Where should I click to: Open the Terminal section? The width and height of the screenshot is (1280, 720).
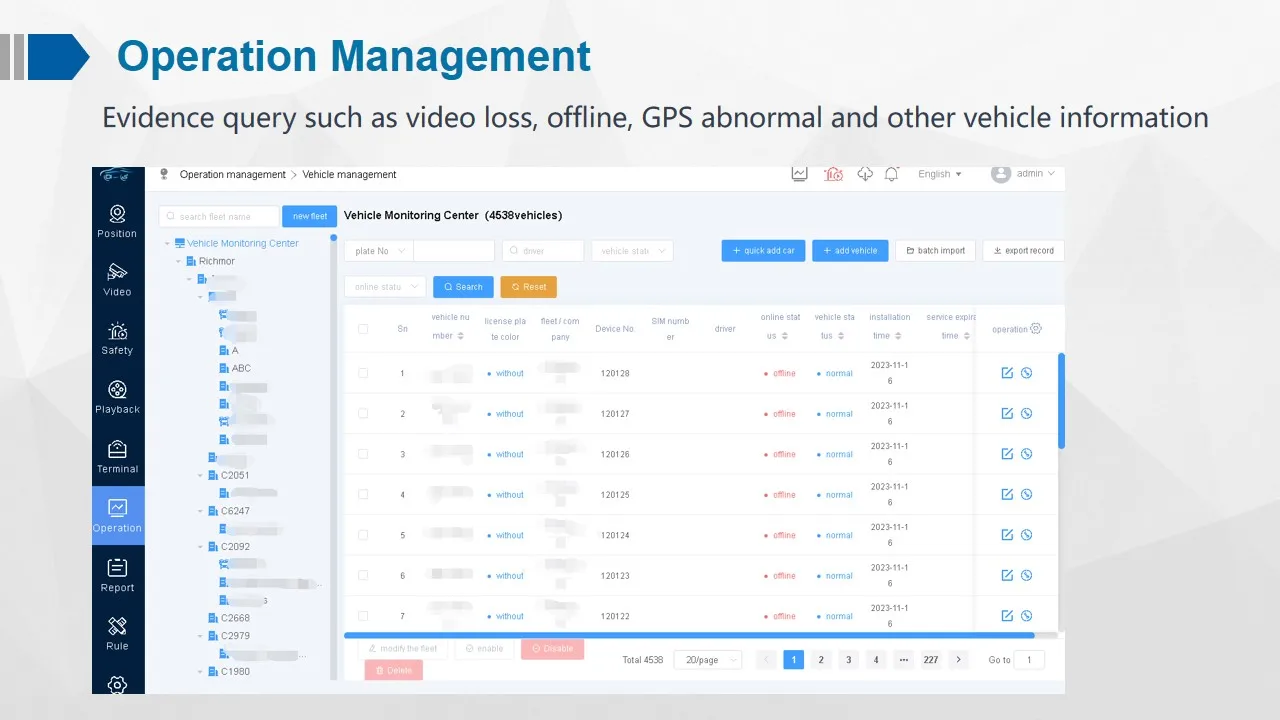[x=117, y=457]
